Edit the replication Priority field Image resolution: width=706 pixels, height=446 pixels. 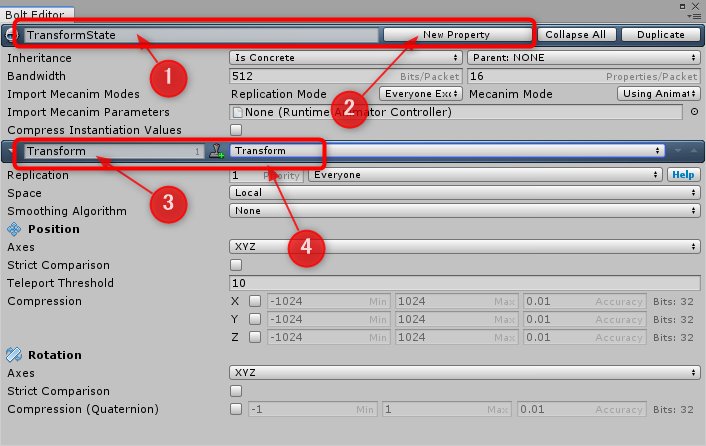(267, 175)
